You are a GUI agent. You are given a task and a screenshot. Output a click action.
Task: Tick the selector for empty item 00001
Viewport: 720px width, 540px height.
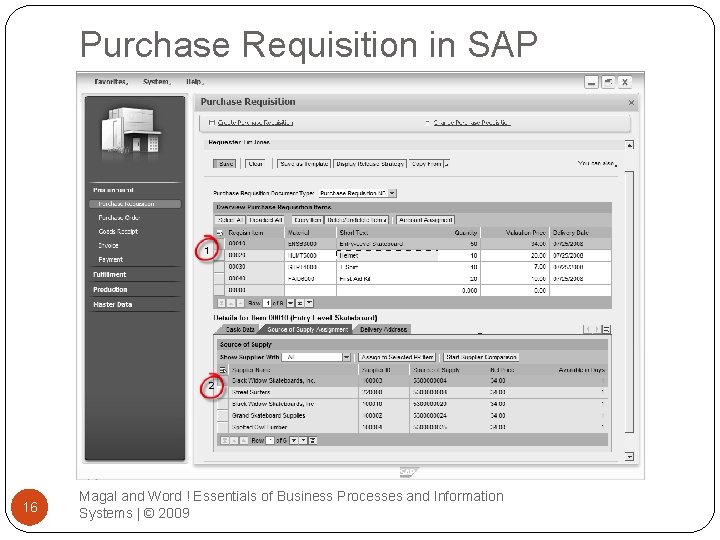click(219, 290)
